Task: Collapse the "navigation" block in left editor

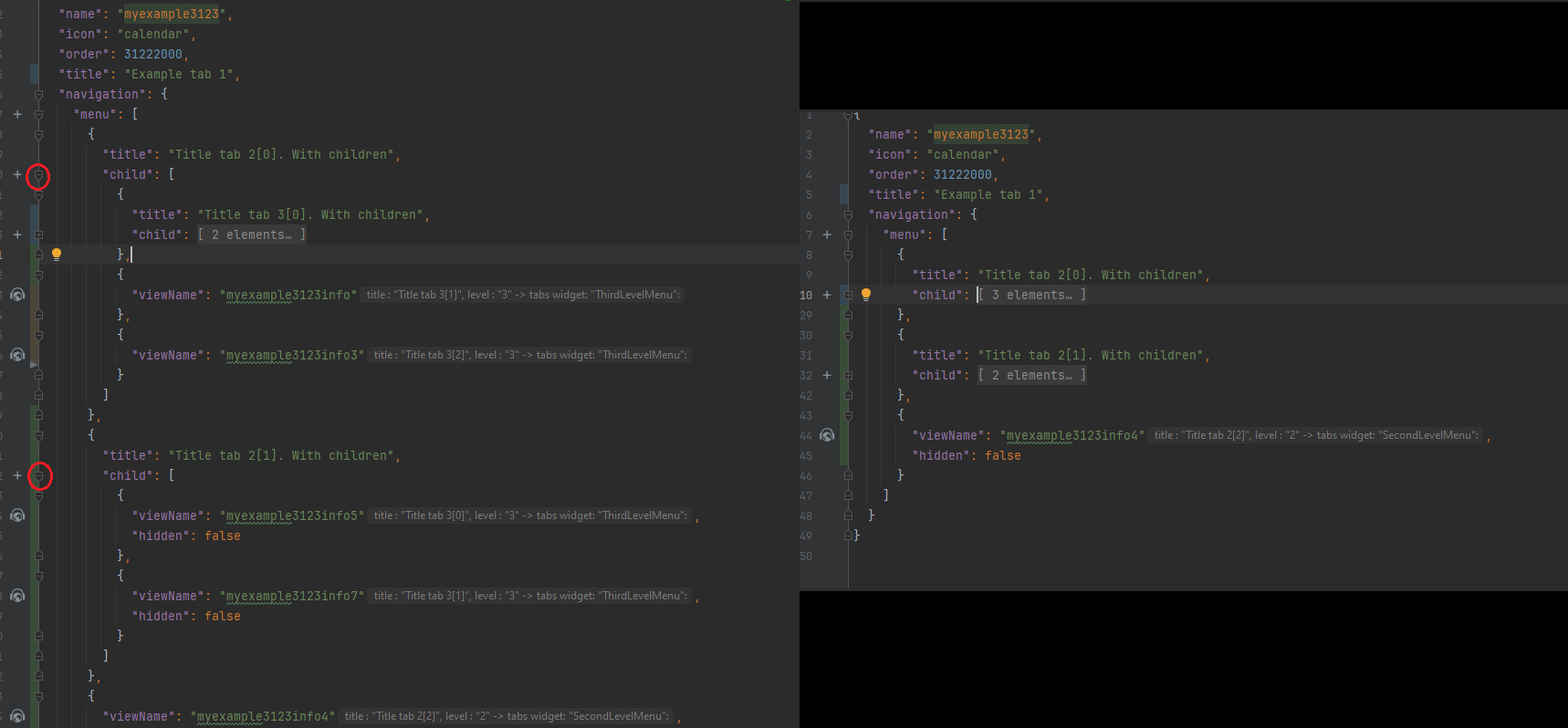Action: [x=38, y=94]
